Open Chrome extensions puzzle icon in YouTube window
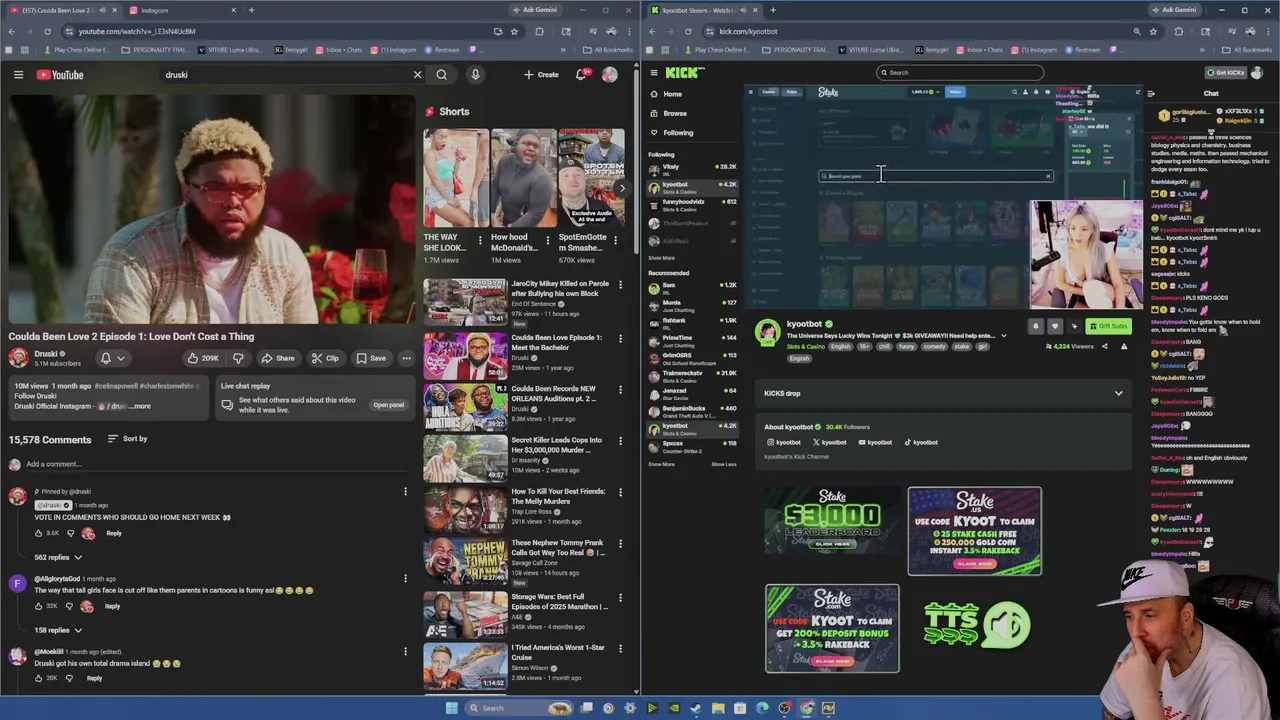1280x720 pixels. coord(540,31)
